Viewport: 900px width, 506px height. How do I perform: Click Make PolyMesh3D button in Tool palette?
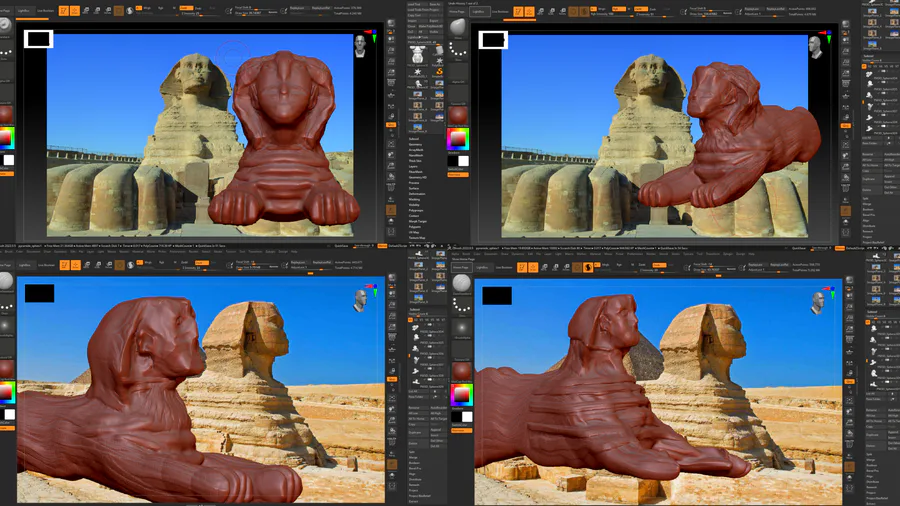click(x=430, y=26)
